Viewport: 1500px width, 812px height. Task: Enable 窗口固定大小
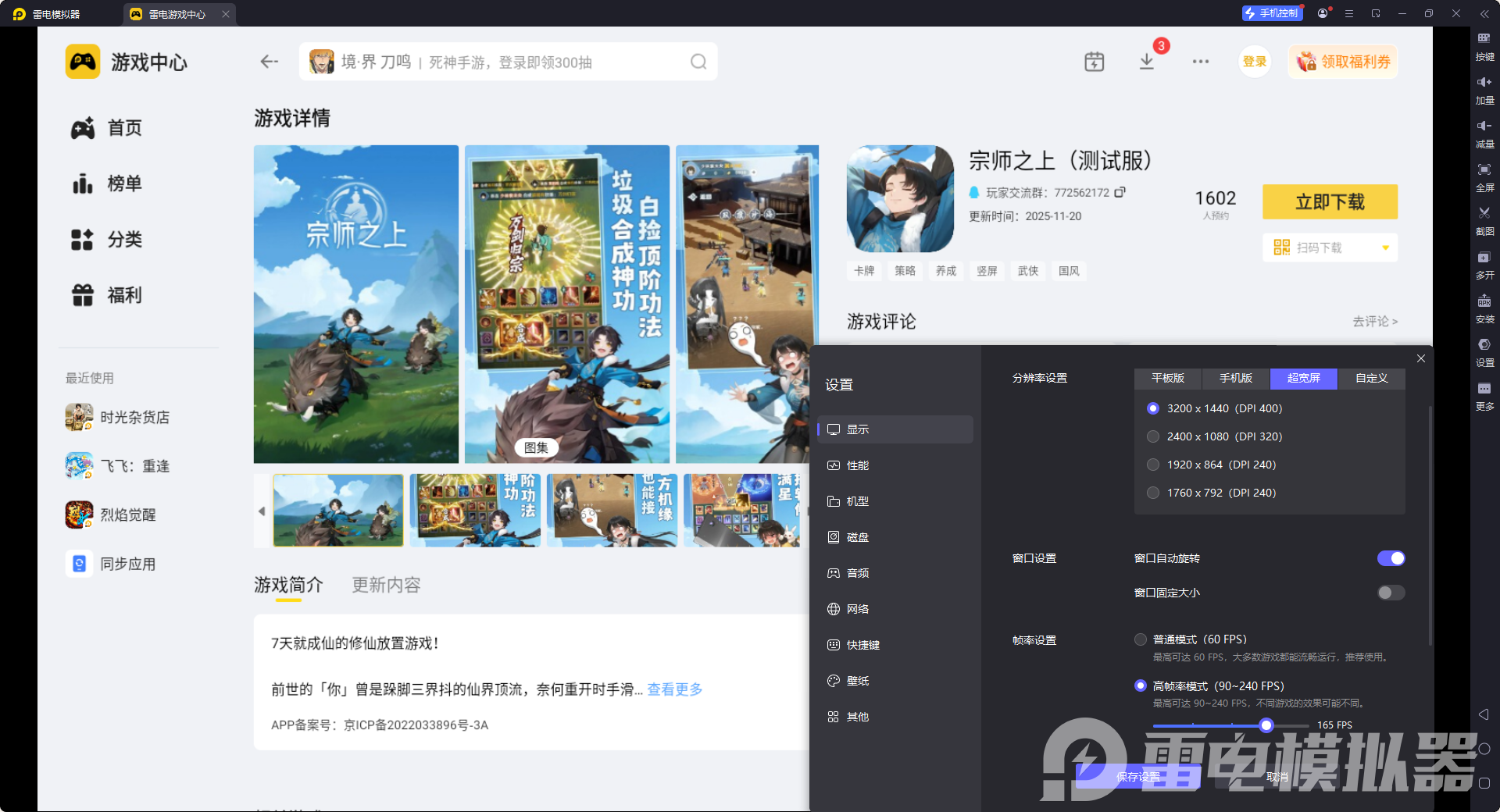point(1391,593)
